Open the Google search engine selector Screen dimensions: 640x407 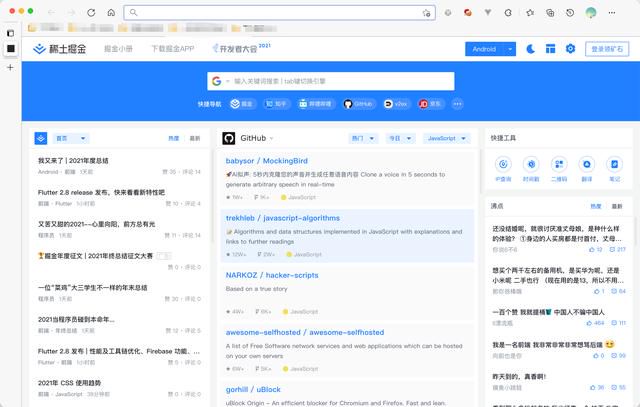pos(221,81)
